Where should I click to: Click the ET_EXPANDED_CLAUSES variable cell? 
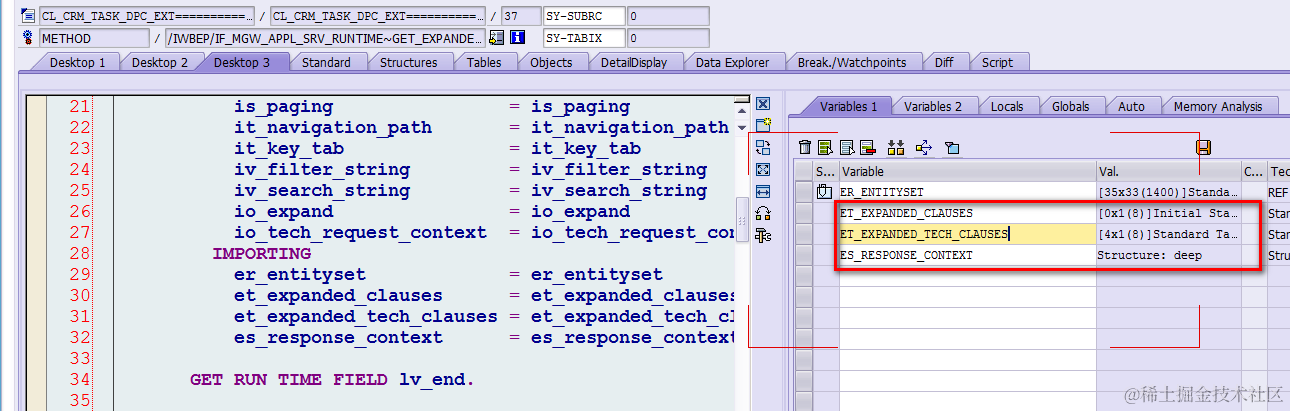(x=967, y=213)
